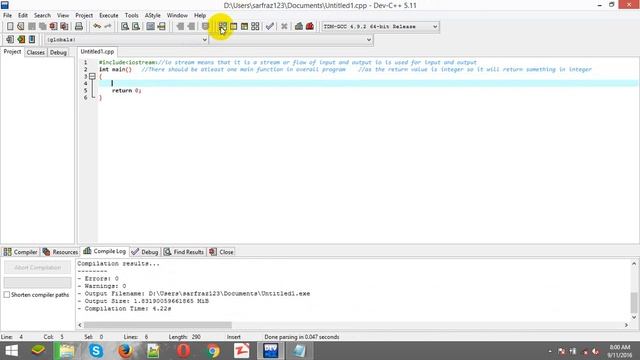Click the Save file toolbar icon
Image resolution: width=640 pixels, height=360 pixels.
pyautogui.click(x=32, y=27)
